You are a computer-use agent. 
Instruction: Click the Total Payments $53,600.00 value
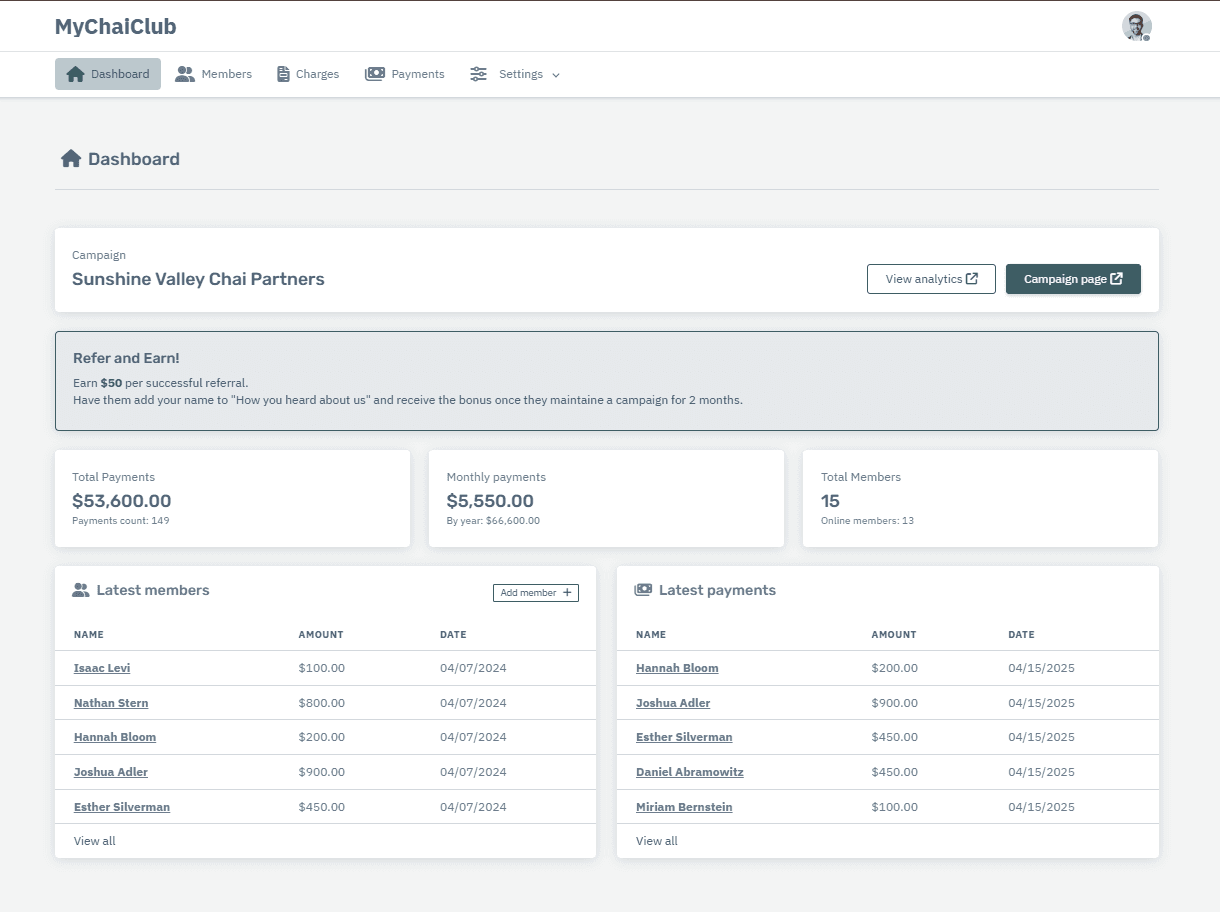(122, 501)
